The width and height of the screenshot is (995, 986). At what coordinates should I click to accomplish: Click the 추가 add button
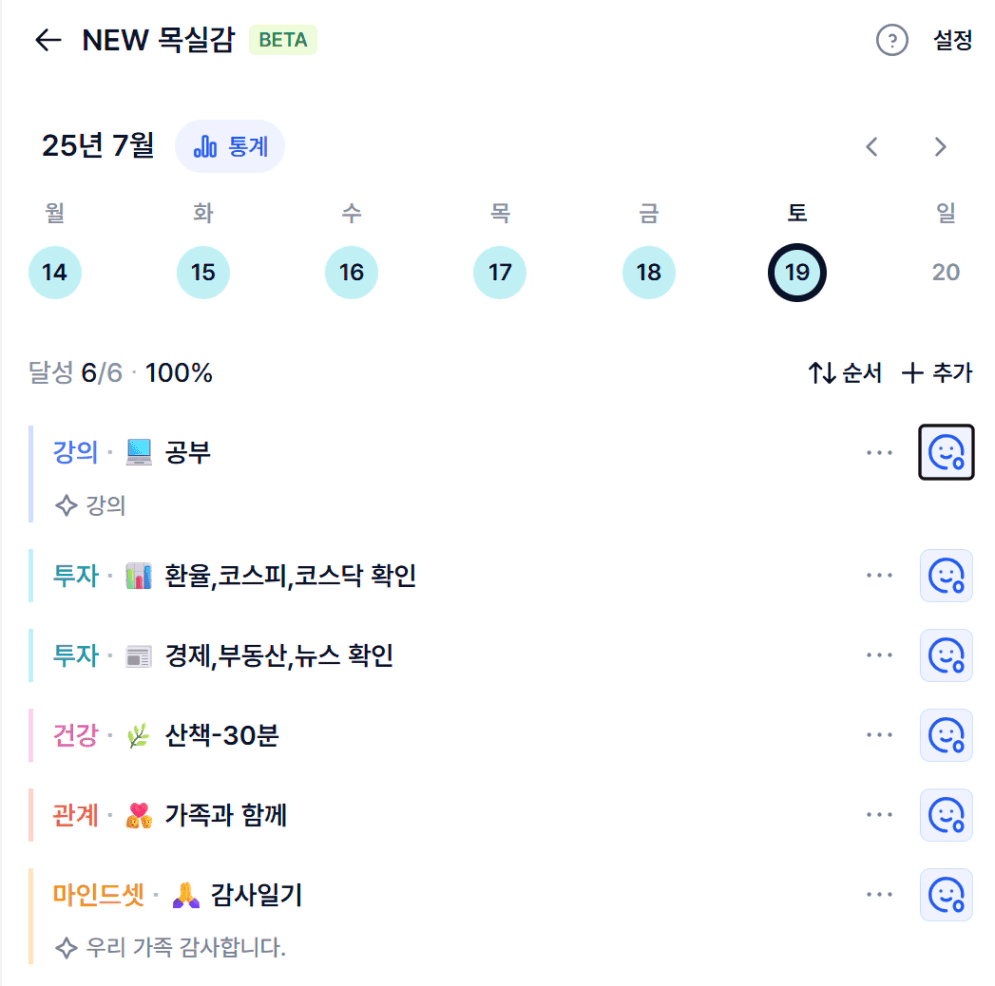point(937,373)
